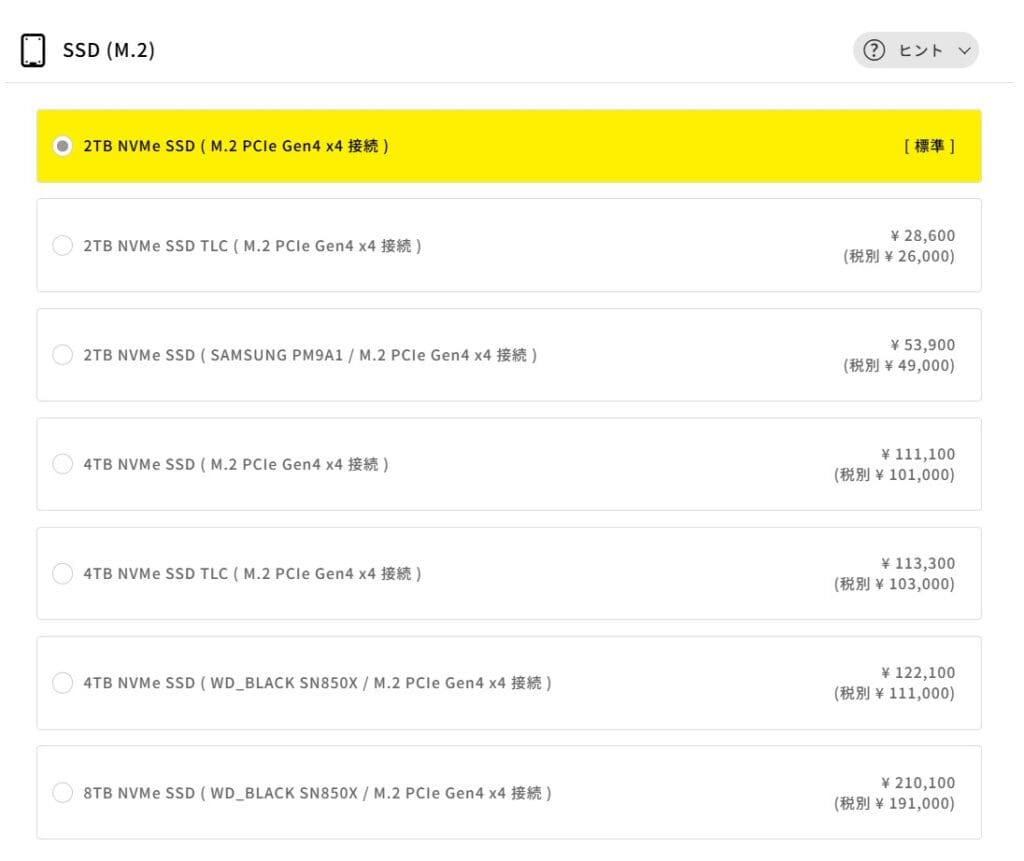Choose the 8TB WD_BLACK SN850X radio button

coord(62,793)
